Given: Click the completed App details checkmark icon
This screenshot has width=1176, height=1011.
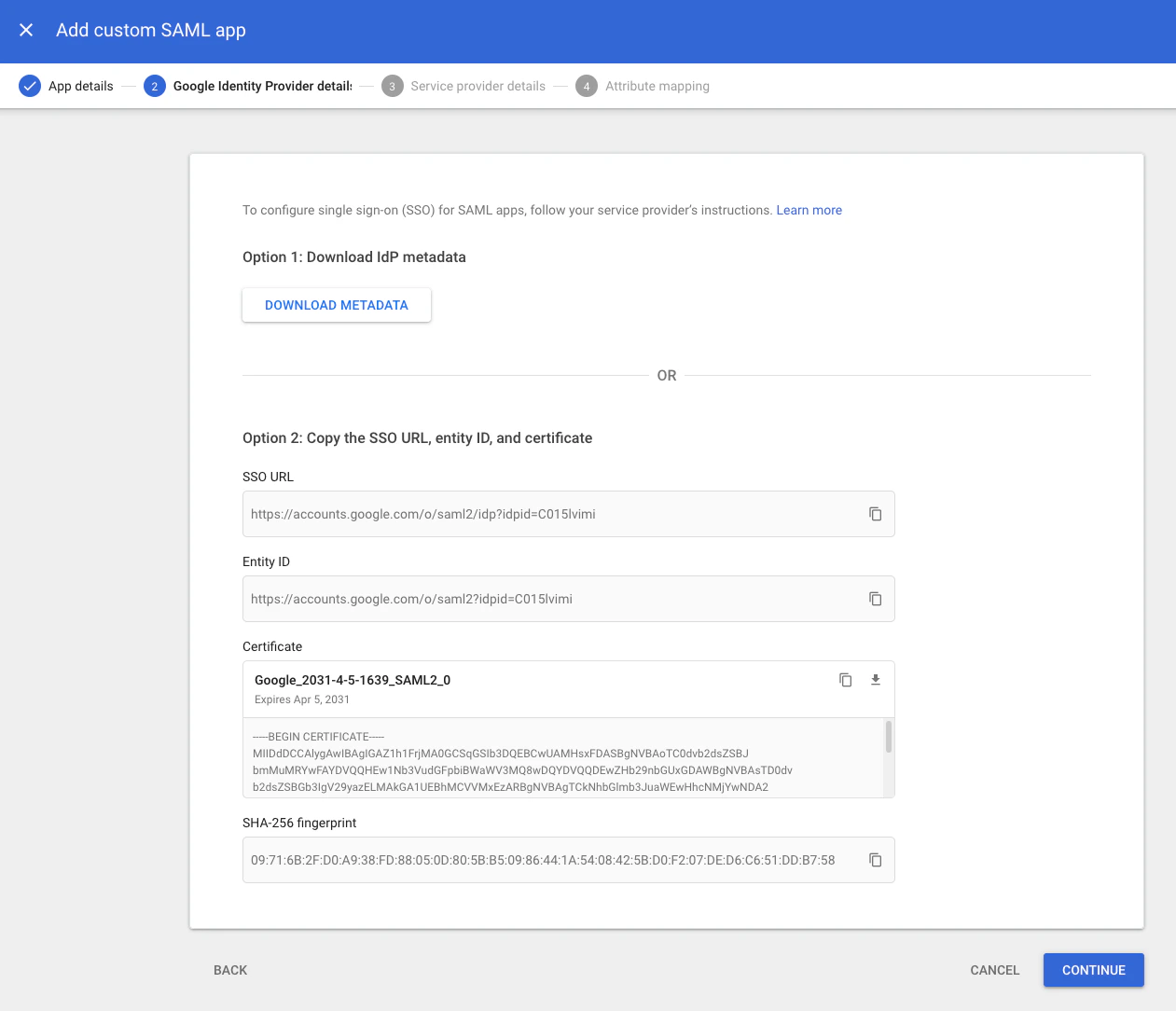Looking at the screenshot, I should 30,86.
